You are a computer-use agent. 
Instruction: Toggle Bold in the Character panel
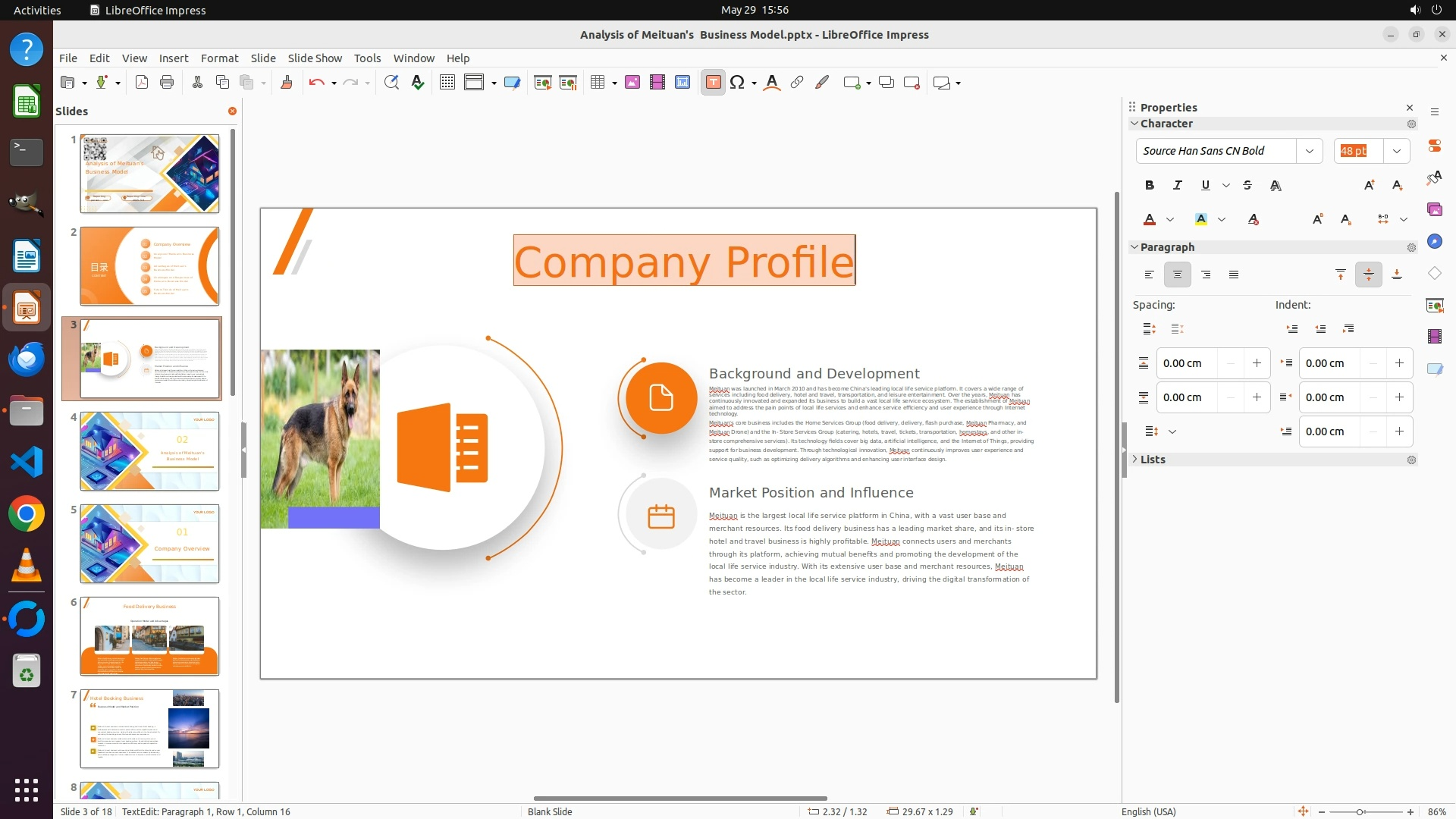(x=1149, y=185)
